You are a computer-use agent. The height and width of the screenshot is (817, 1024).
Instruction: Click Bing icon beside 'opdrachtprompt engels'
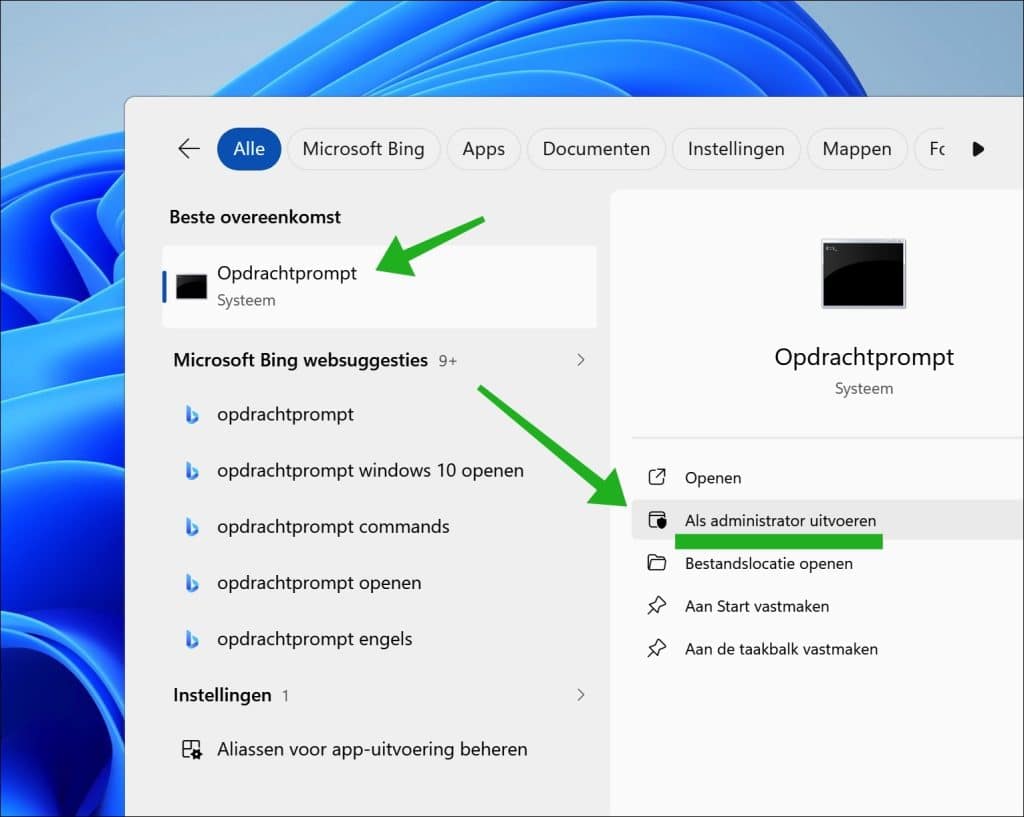point(191,639)
